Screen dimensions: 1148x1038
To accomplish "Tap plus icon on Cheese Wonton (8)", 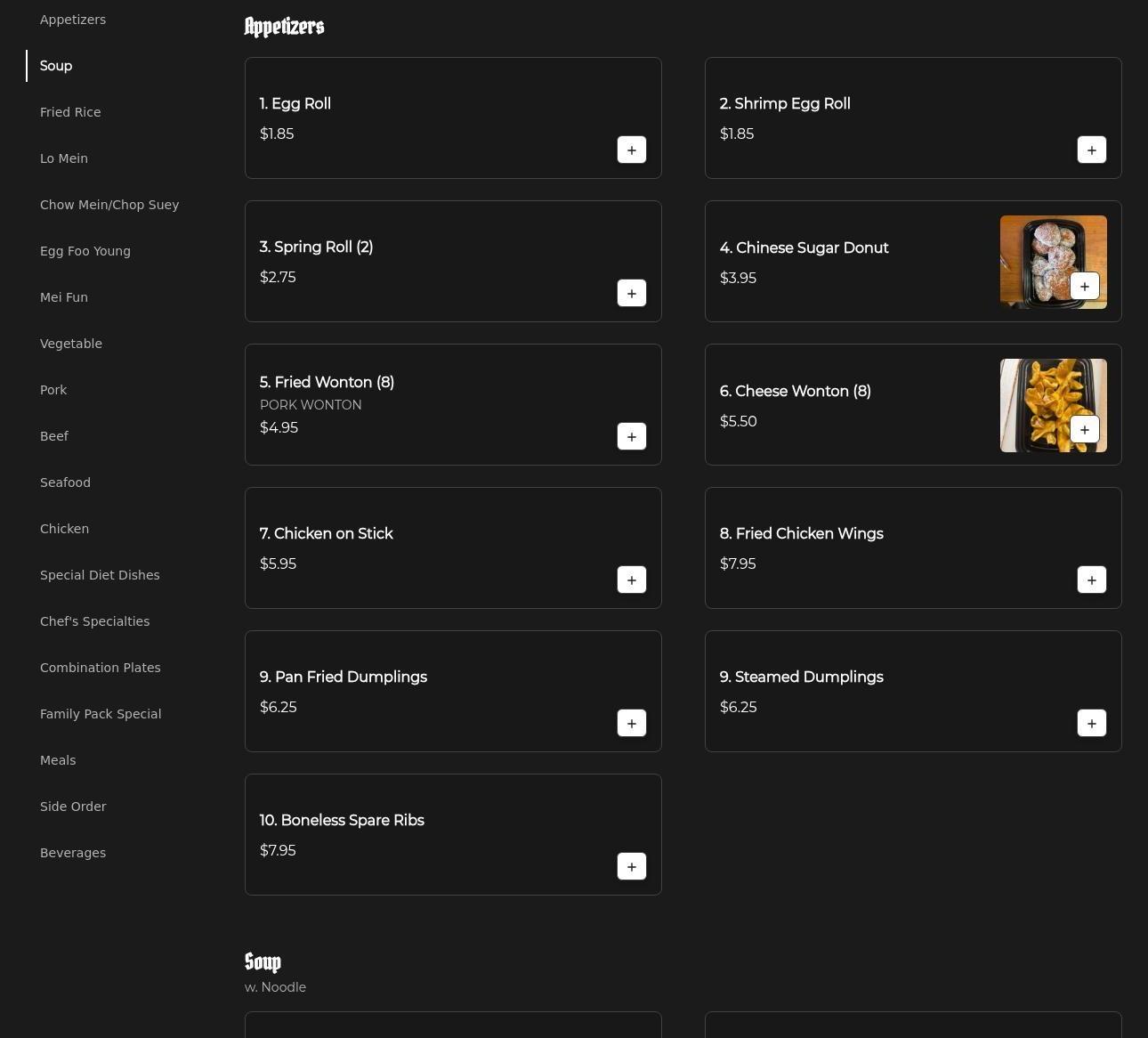I will (1085, 429).
